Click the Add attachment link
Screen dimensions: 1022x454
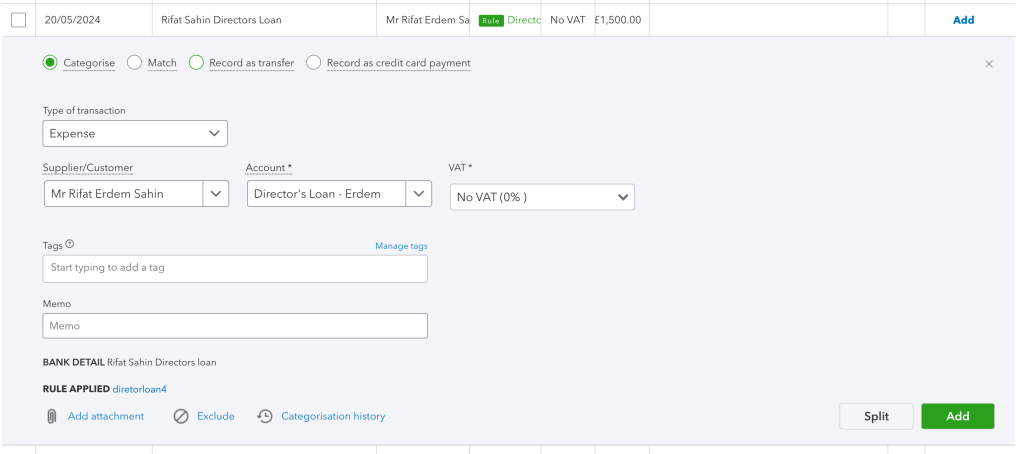tap(106, 416)
